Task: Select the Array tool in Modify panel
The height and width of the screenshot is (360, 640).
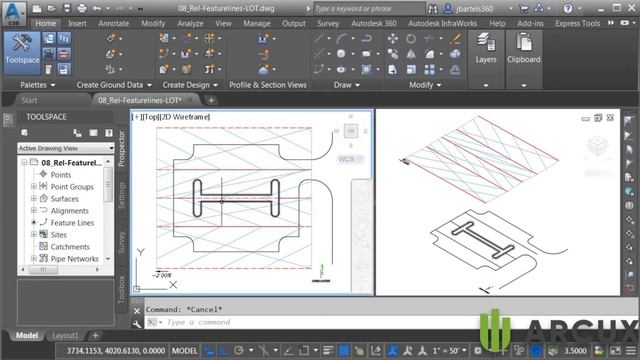Action: coord(429,69)
